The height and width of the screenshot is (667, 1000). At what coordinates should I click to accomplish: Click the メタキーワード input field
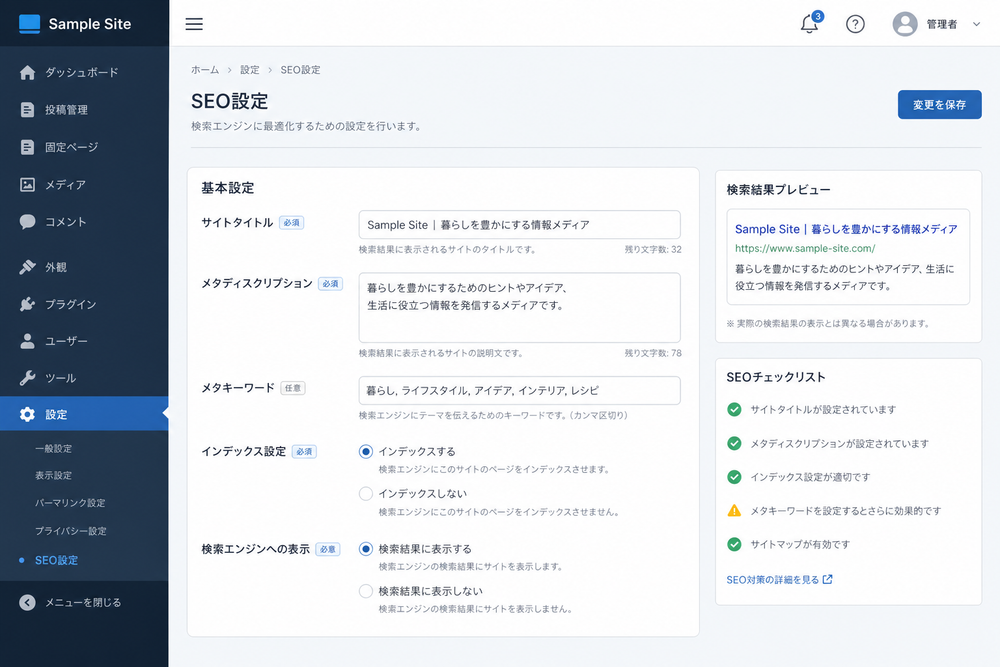click(x=519, y=391)
